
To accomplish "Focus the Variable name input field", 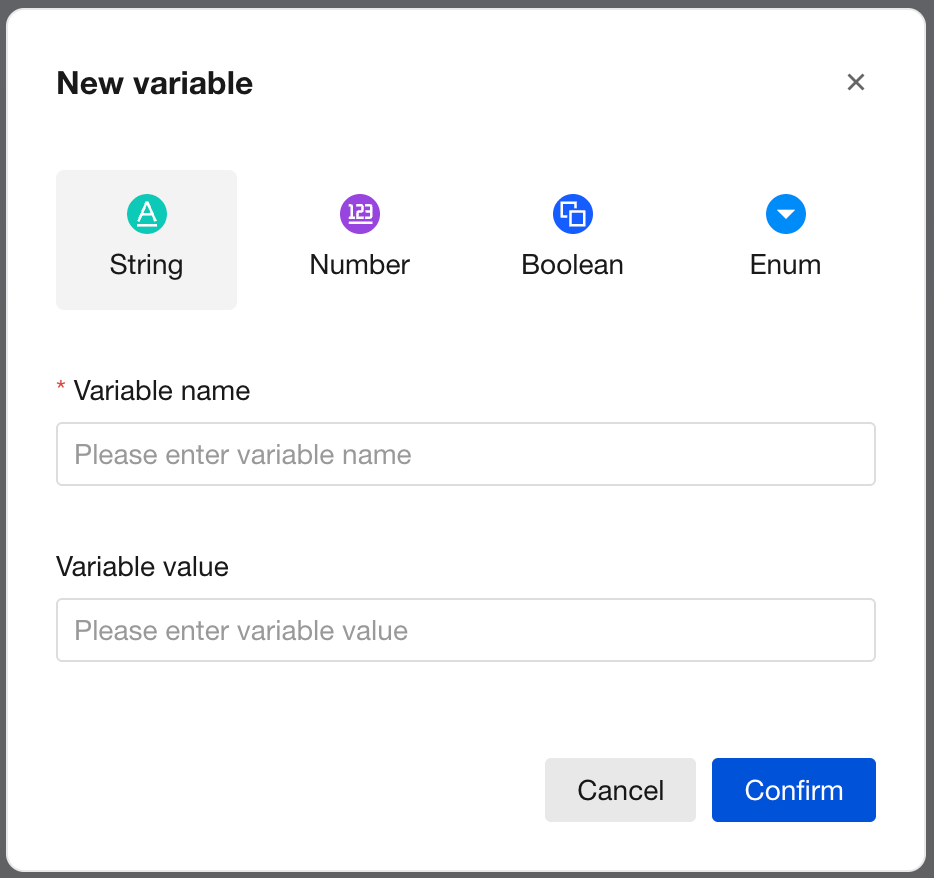I will 465,454.
